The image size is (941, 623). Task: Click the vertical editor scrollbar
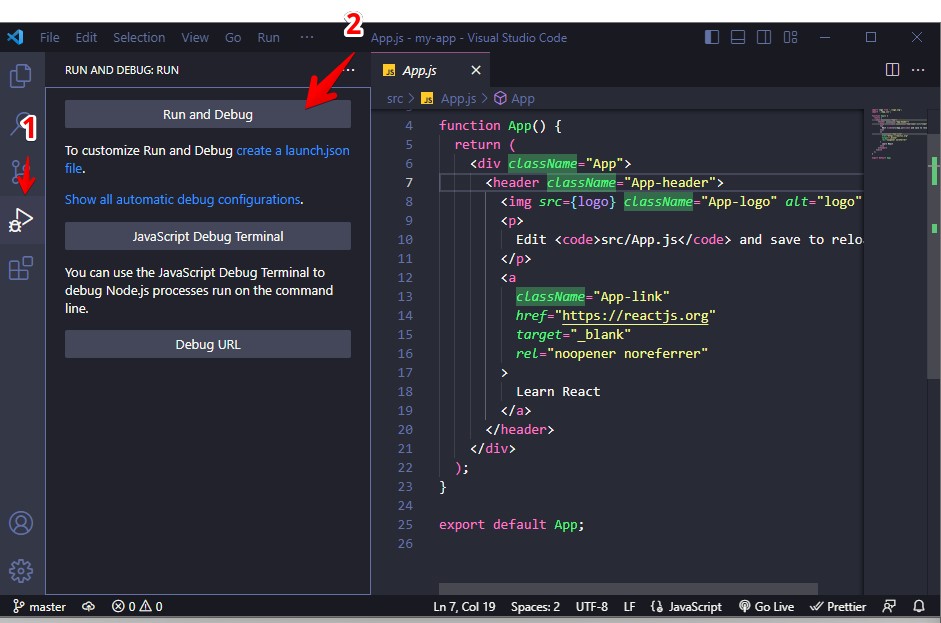[933, 256]
